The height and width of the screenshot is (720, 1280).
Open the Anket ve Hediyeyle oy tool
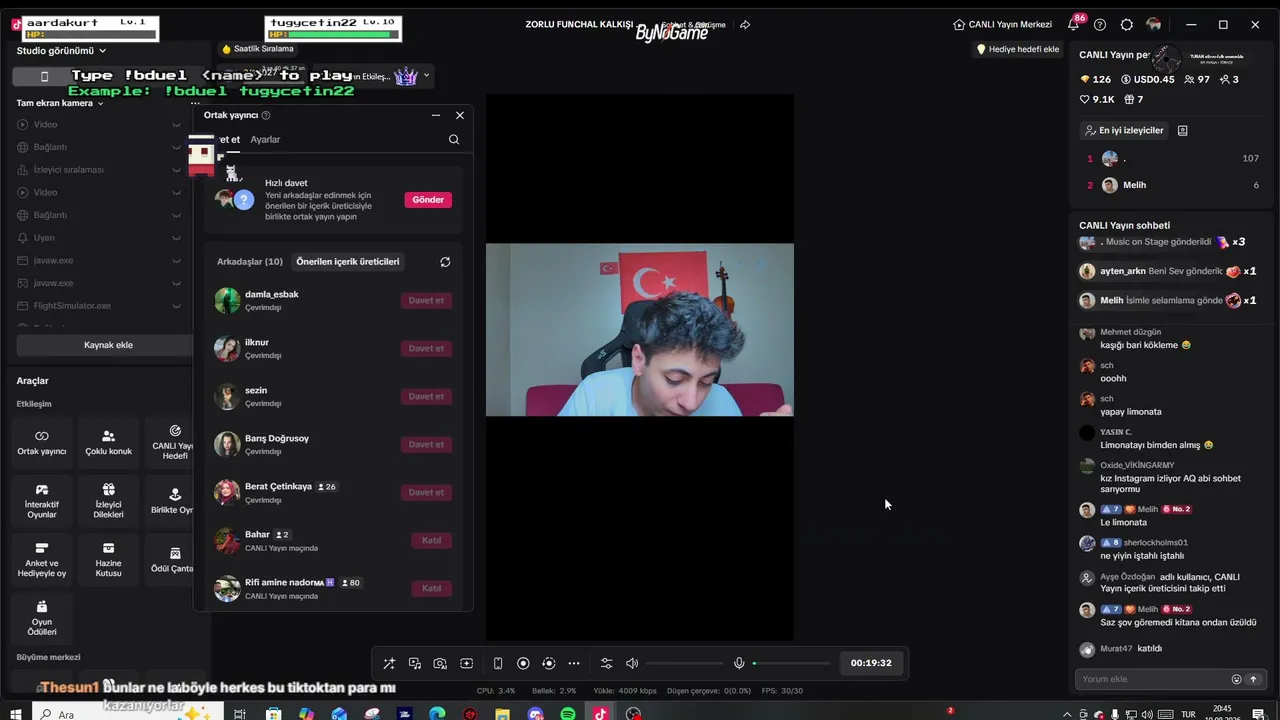(42, 560)
